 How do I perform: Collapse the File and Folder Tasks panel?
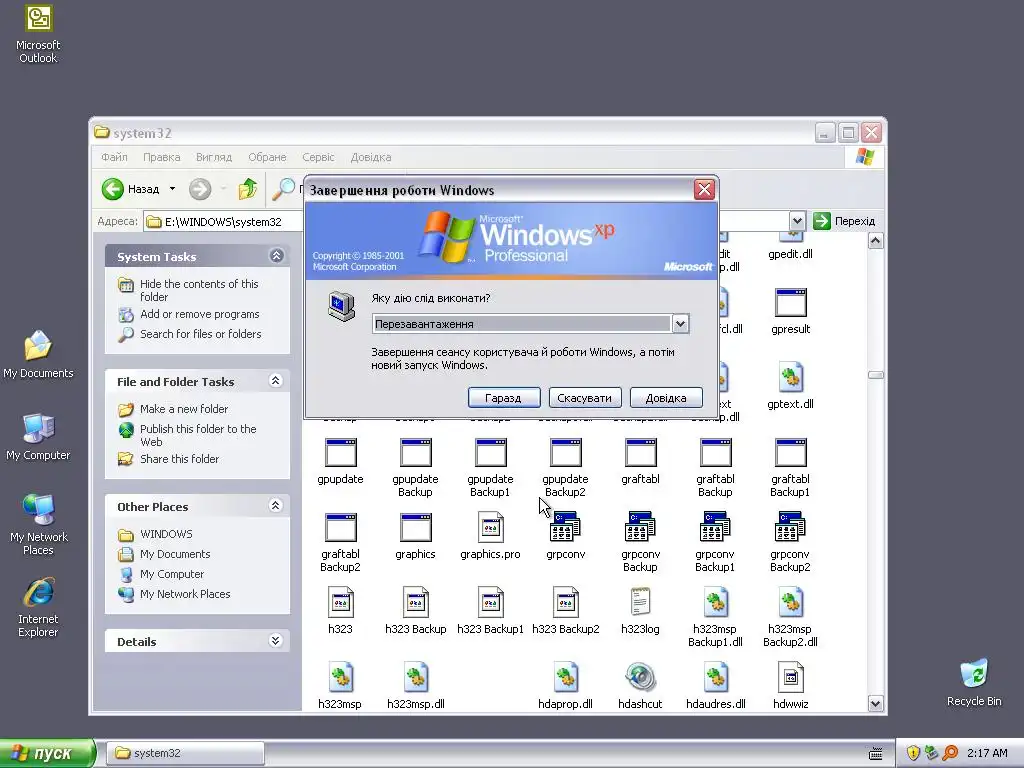click(276, 381)
